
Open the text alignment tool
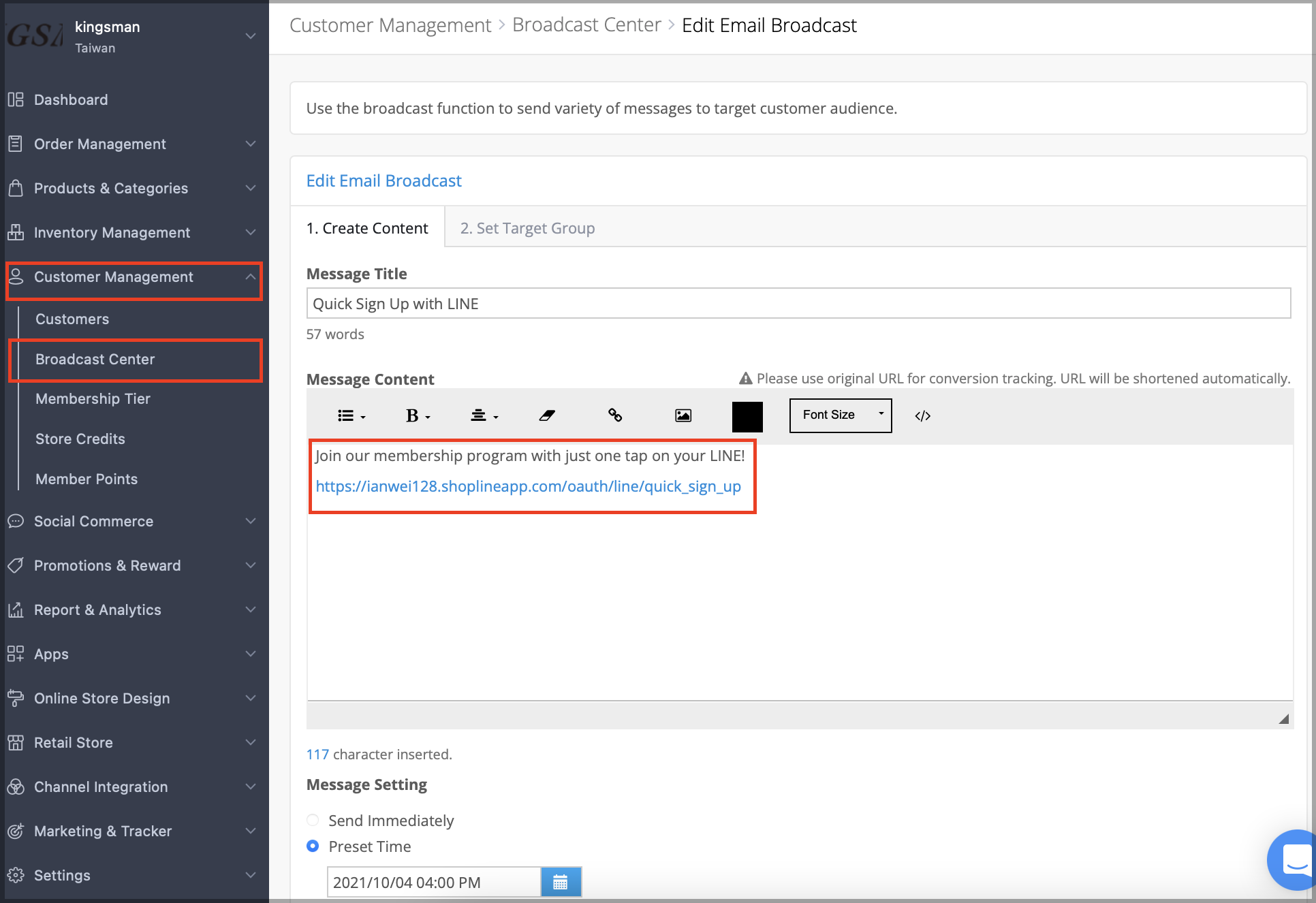[x=484, y=415]
